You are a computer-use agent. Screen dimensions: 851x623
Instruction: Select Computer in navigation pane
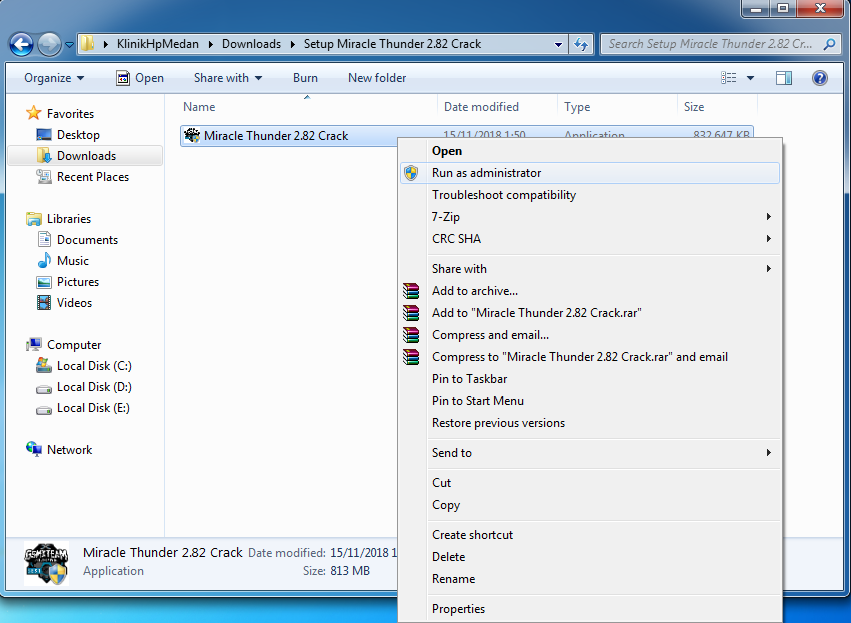click(64, 345)
